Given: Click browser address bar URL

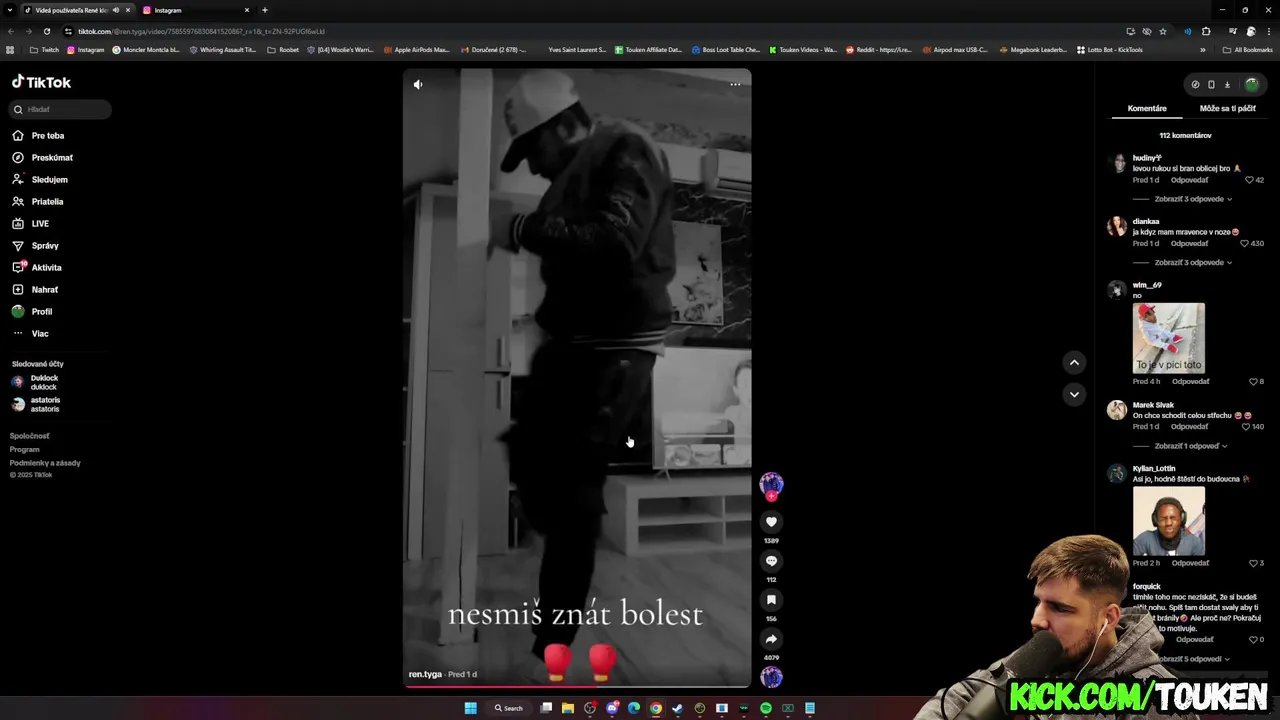Looking at the screenshot, I should tap(201, 31).
